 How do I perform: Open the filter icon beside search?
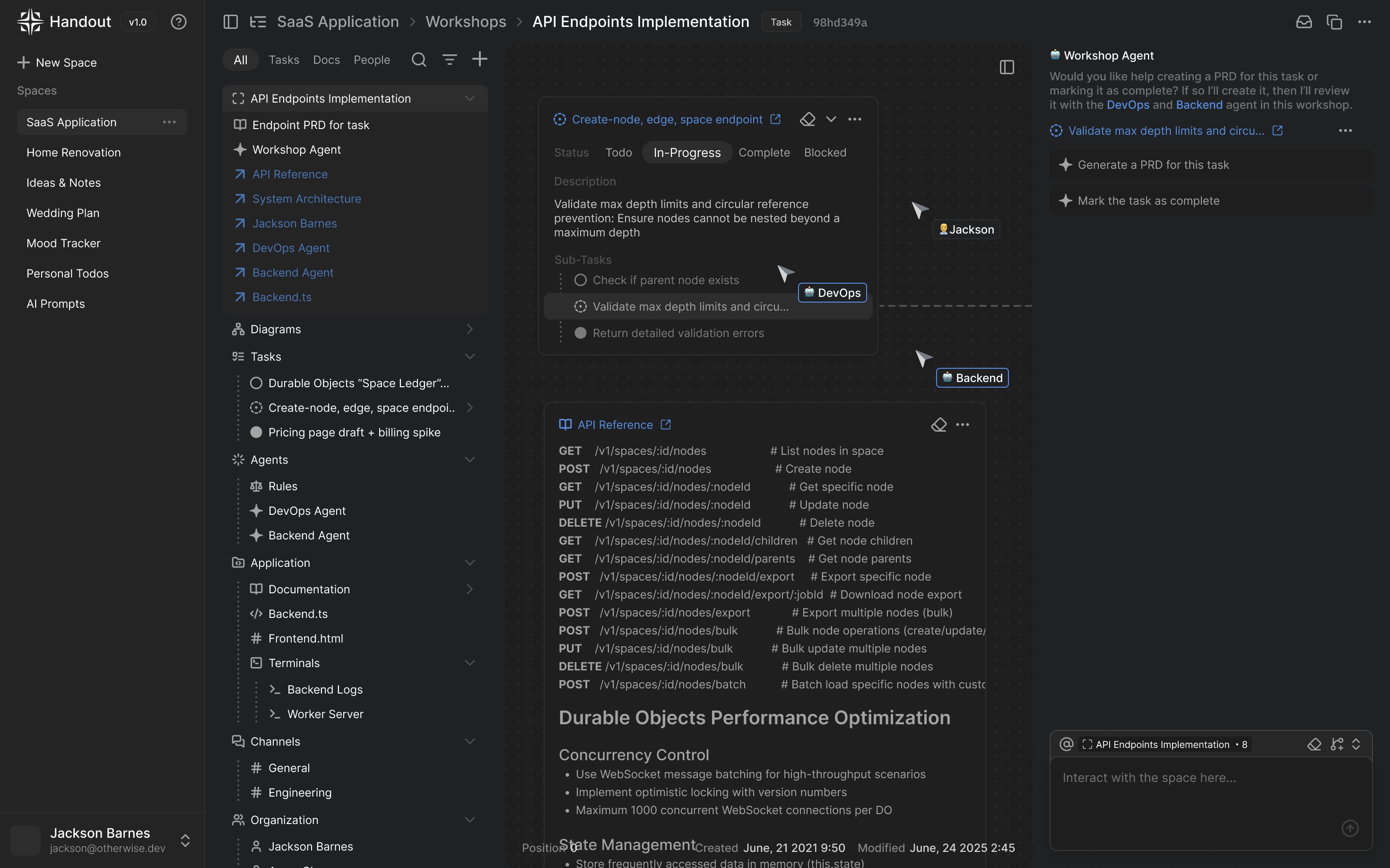tap(449, 59)
